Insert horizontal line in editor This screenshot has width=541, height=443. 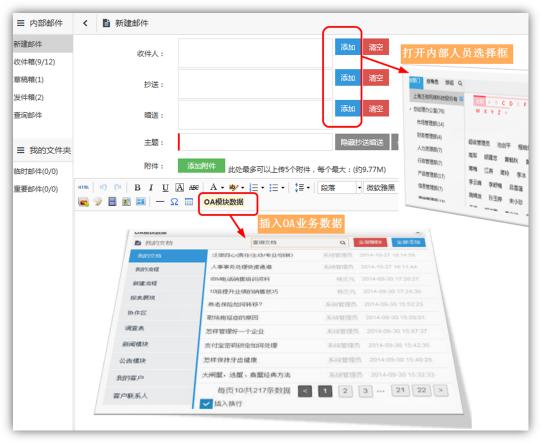[x=160, y=201]
